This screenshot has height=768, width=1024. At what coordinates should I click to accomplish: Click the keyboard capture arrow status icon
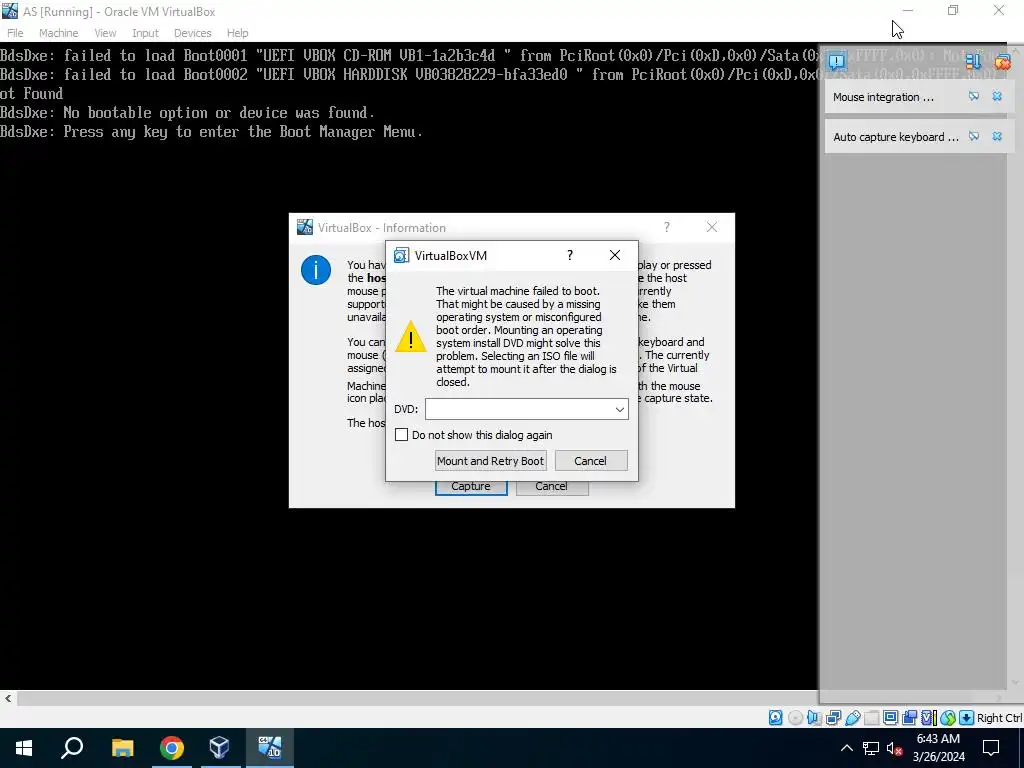[x=967, y=718]
